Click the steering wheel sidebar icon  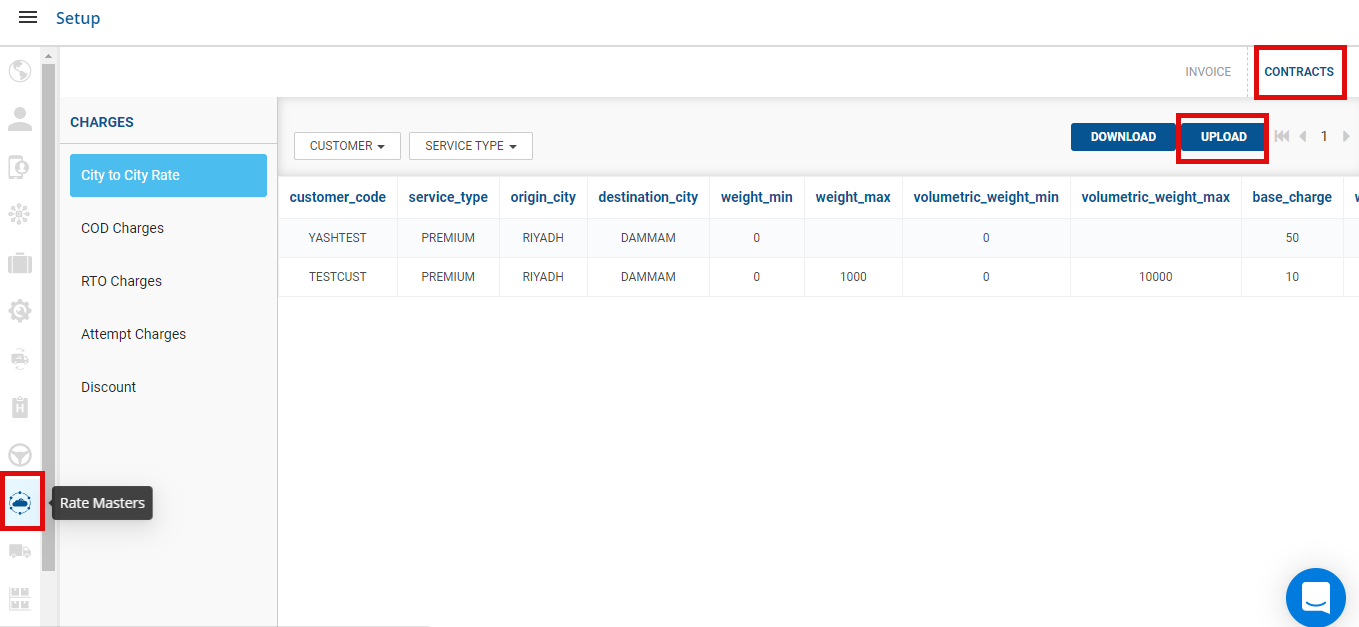point(20,455)
